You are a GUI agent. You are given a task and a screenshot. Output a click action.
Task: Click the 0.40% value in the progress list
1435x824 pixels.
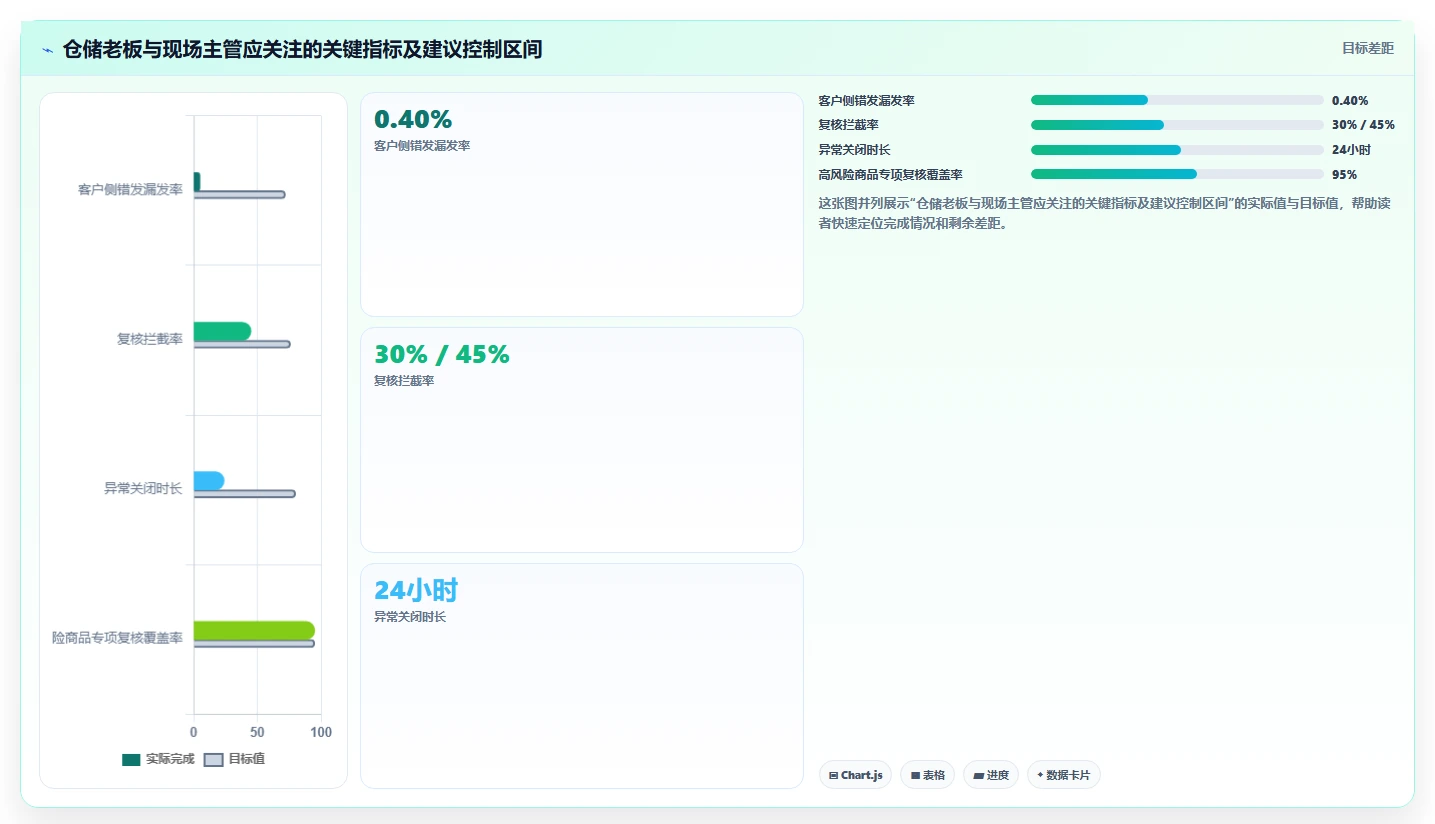pyautogui.click(x=1350, y=100)
